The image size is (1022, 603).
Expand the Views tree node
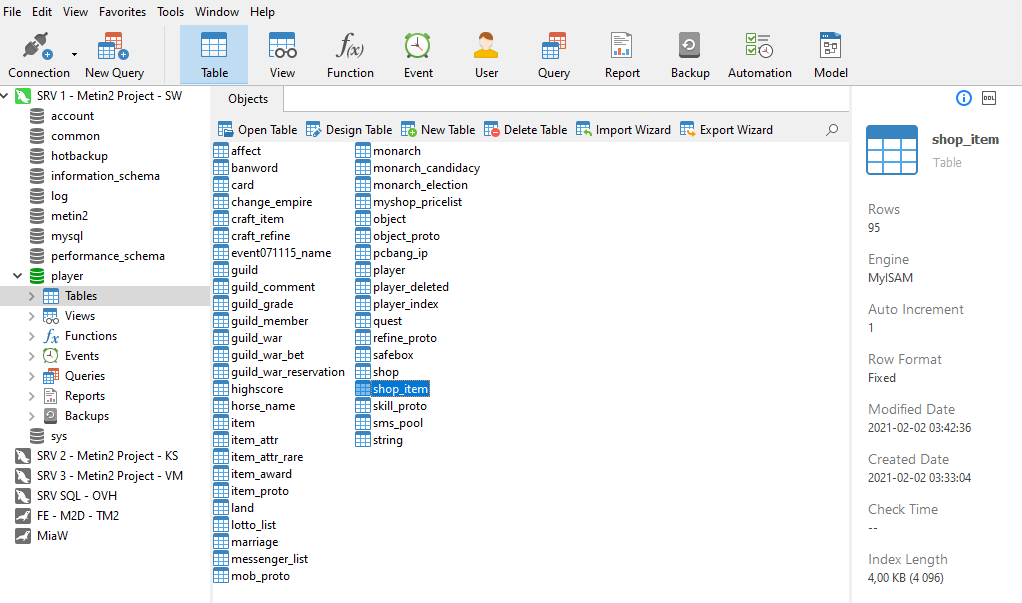click(31, 316)
